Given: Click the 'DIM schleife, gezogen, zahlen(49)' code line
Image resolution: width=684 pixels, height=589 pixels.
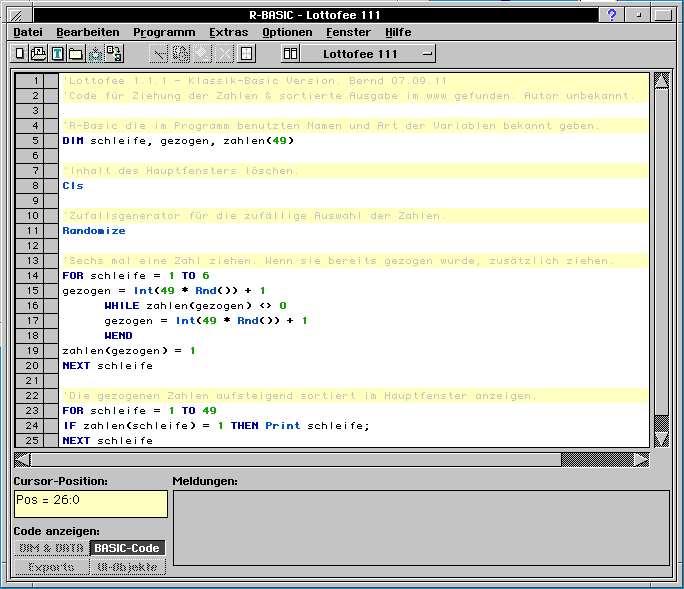Looking at the screenshot, I should [178, 140].
